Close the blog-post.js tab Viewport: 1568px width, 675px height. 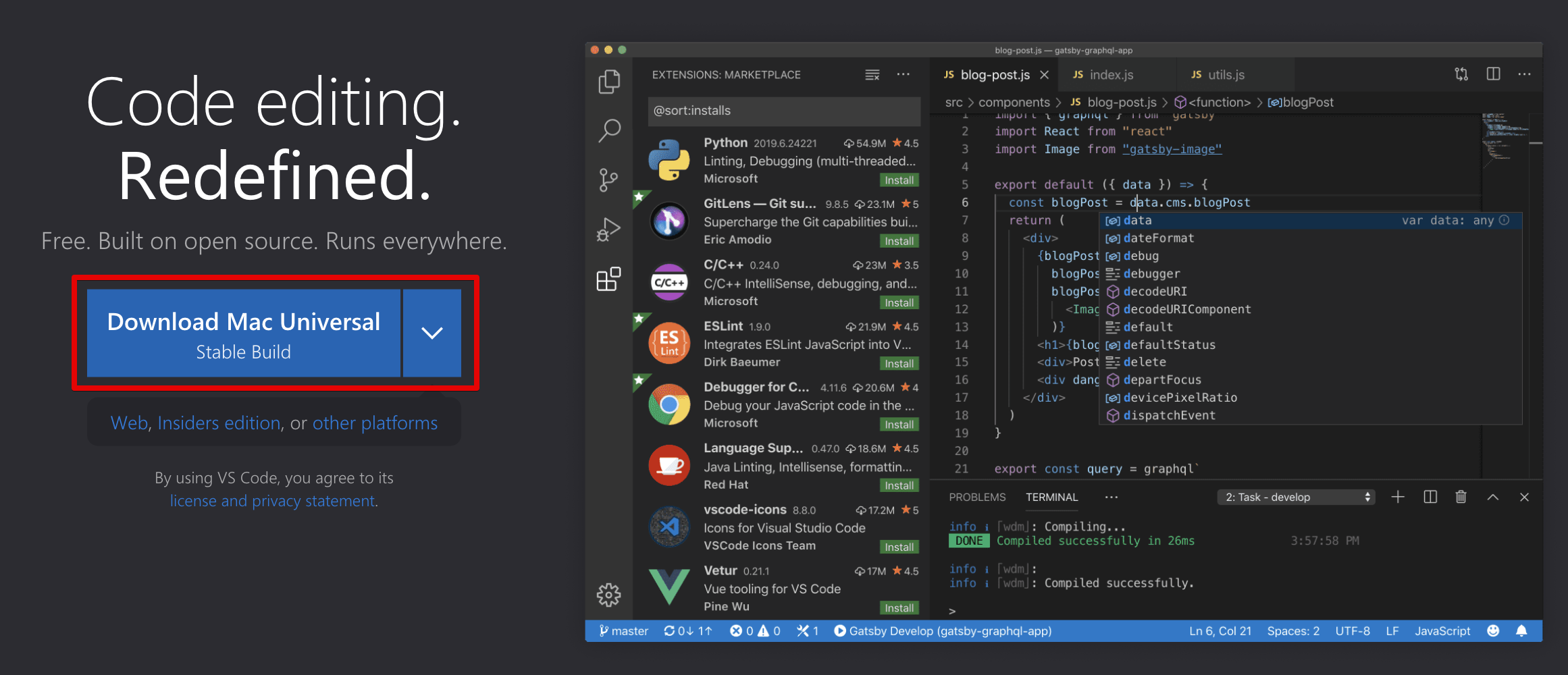click(x=1044, y=75)
